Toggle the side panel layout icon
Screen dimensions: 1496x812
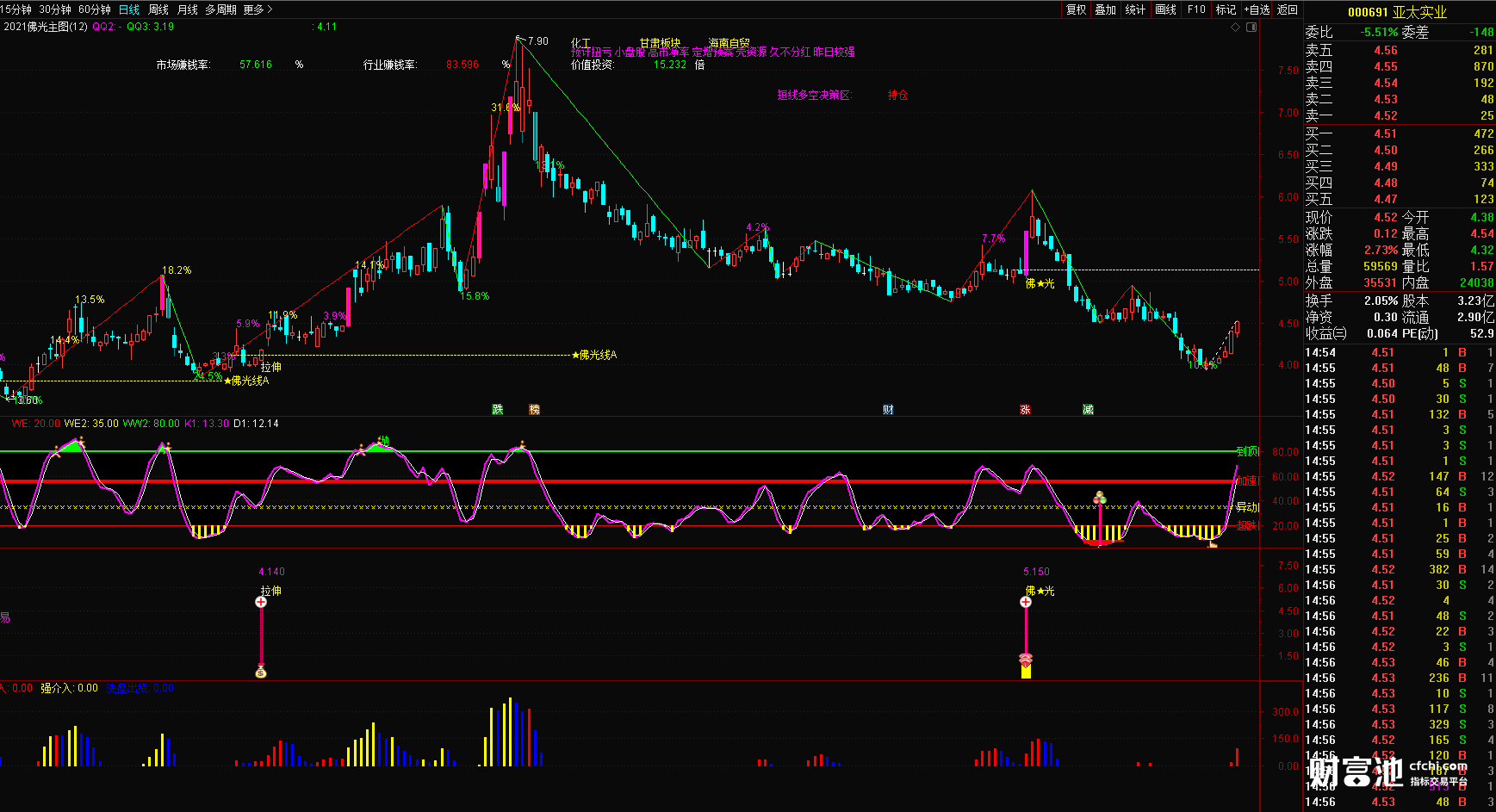1251,27
